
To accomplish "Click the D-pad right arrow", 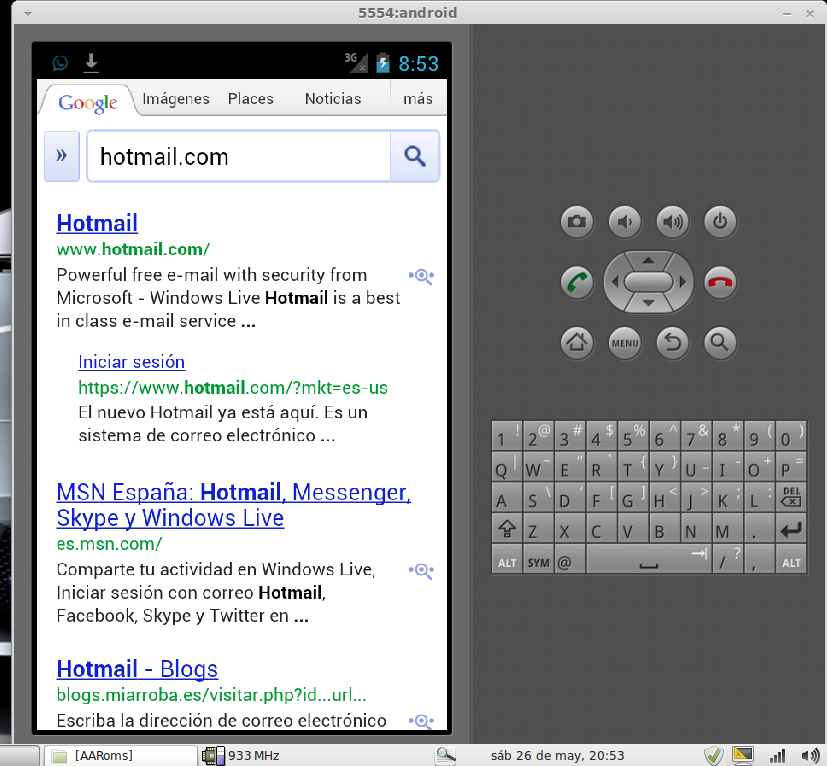I will 683,282.
